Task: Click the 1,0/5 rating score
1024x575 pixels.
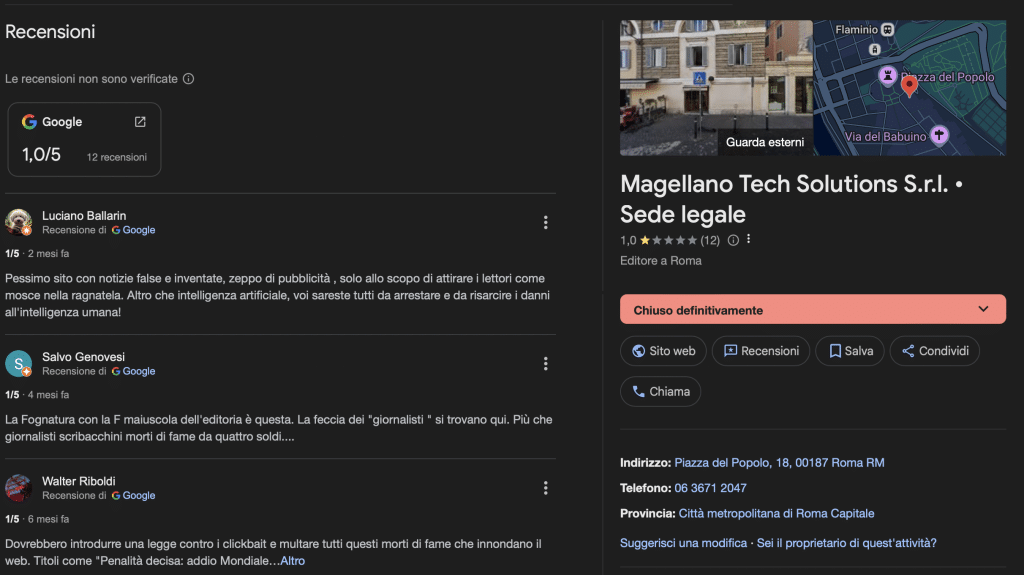Action: pos(41,154)
